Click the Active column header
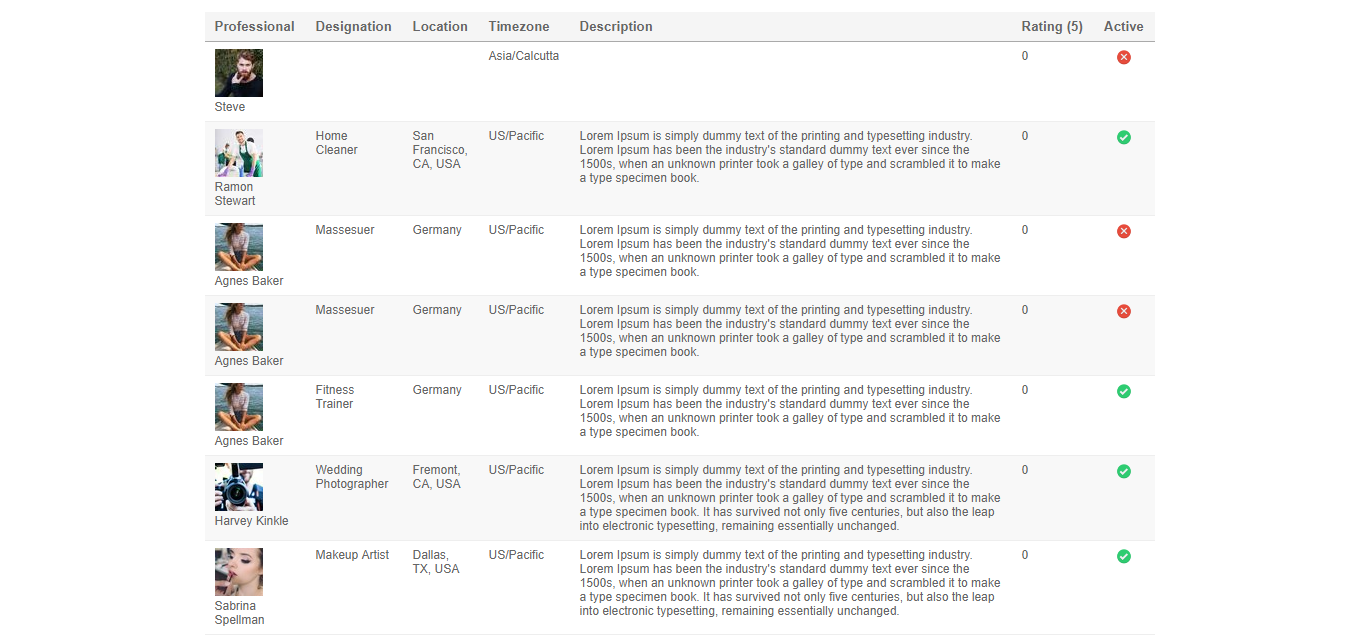The image size is (1349, 640). [1123, 27]
